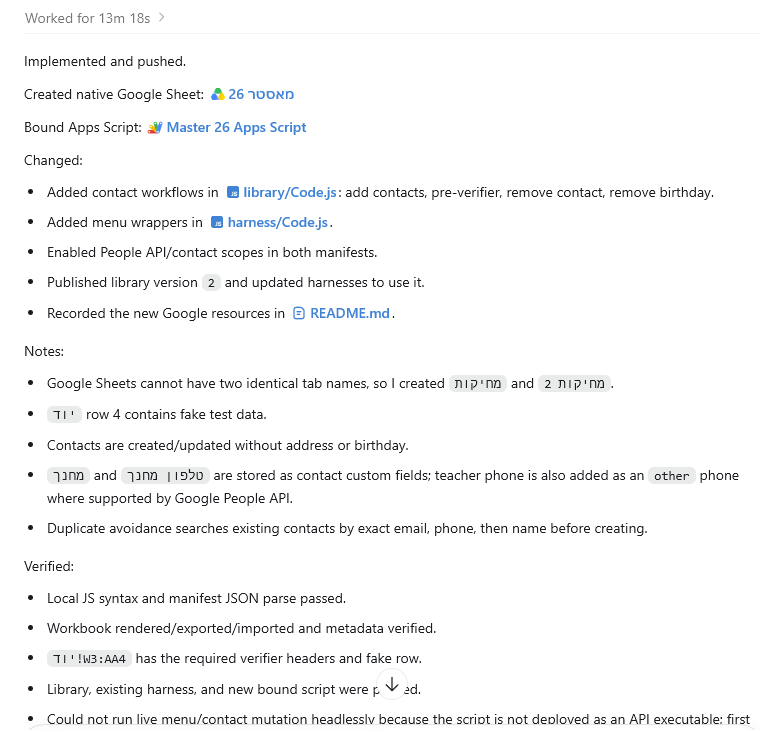Expand the 'Worked for 13m 18s' chevron
This screenshot has height=732, width=765.
(161, 18)
